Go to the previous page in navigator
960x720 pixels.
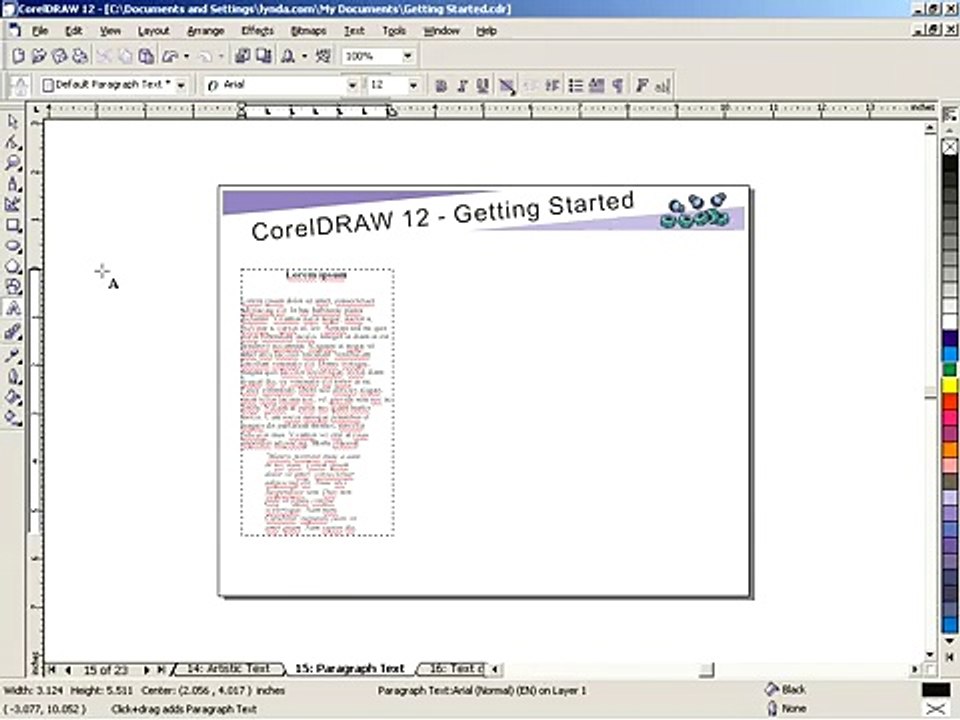pyautogui.click(x=67, y=670)
